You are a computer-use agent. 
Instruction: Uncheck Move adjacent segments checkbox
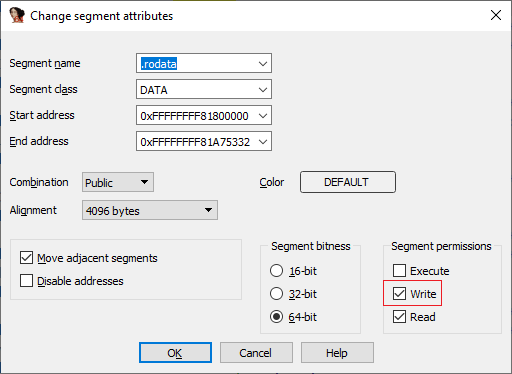click(x=26, y=258)
